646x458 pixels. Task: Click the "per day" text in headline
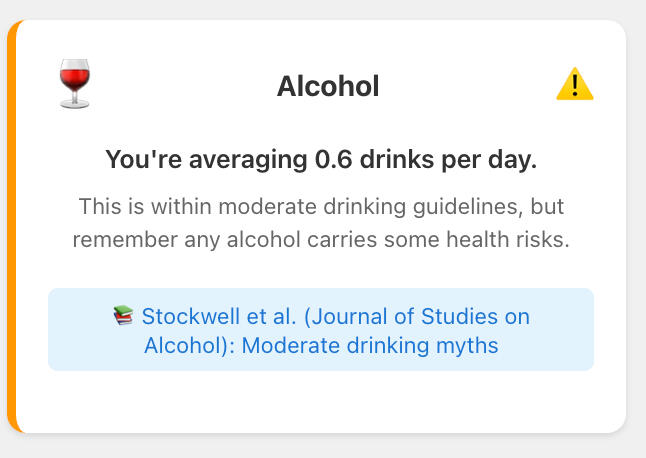pyautogui.click(x=492, y=159)
